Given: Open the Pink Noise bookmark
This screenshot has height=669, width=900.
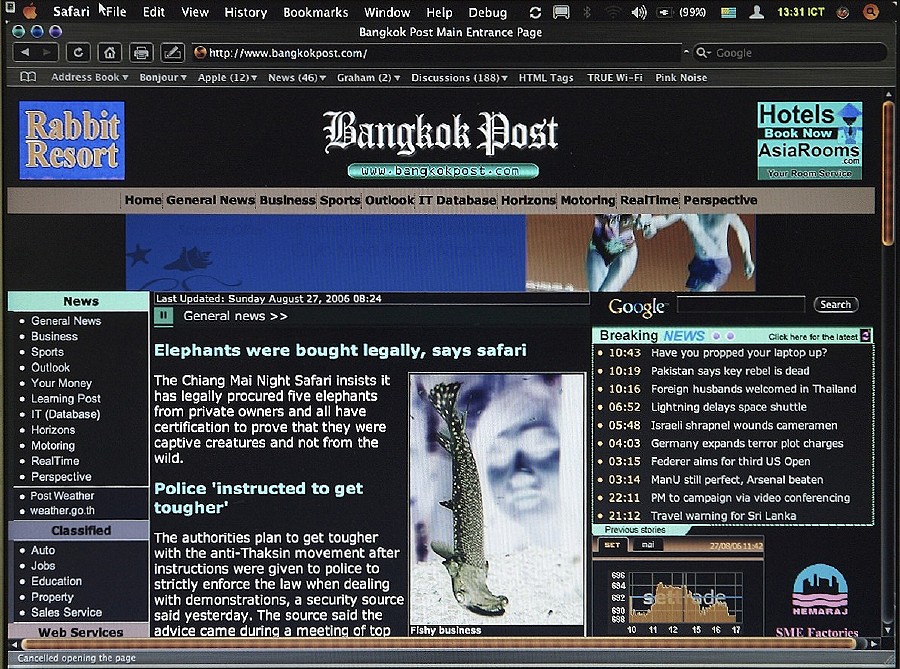Looking at the screenshot, I should (x=681, y=77).
